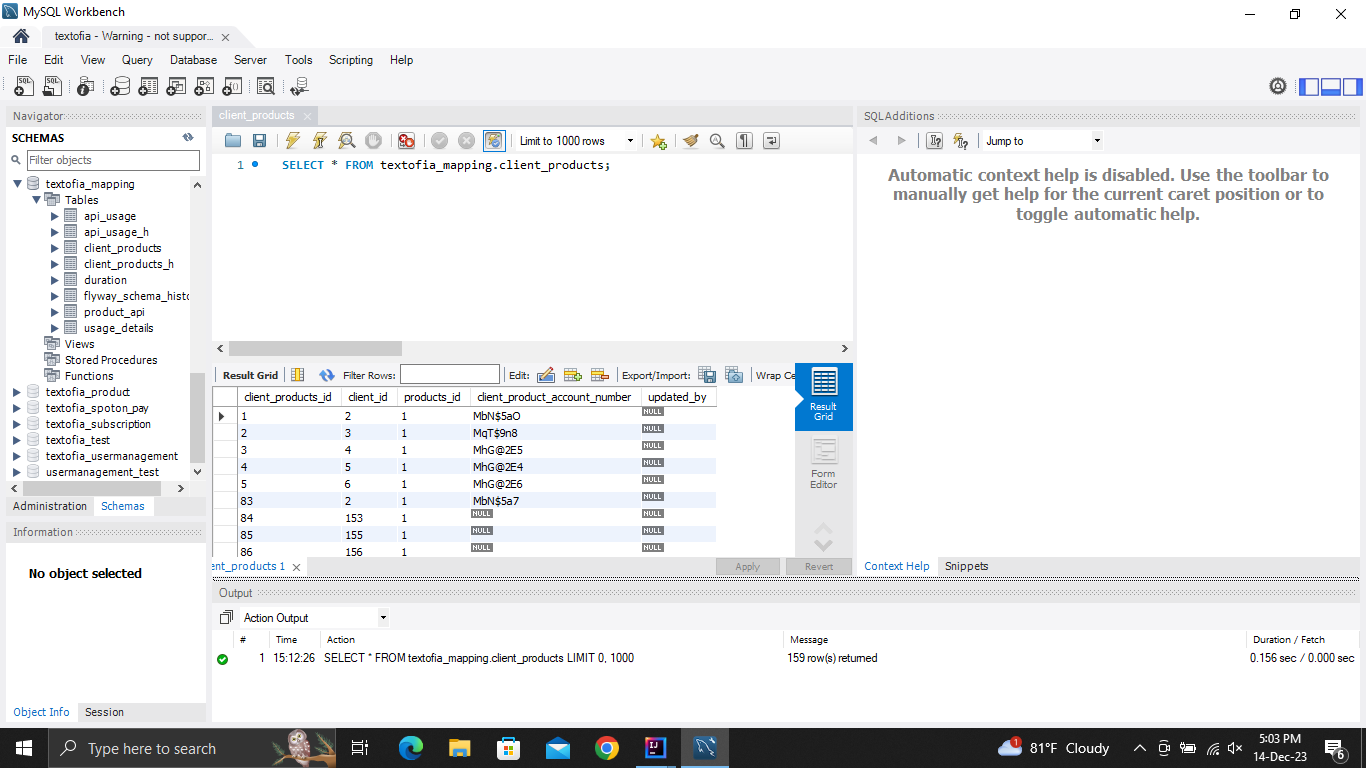Export the recordset to an external file
The image size is (1366, 768).
707,375
